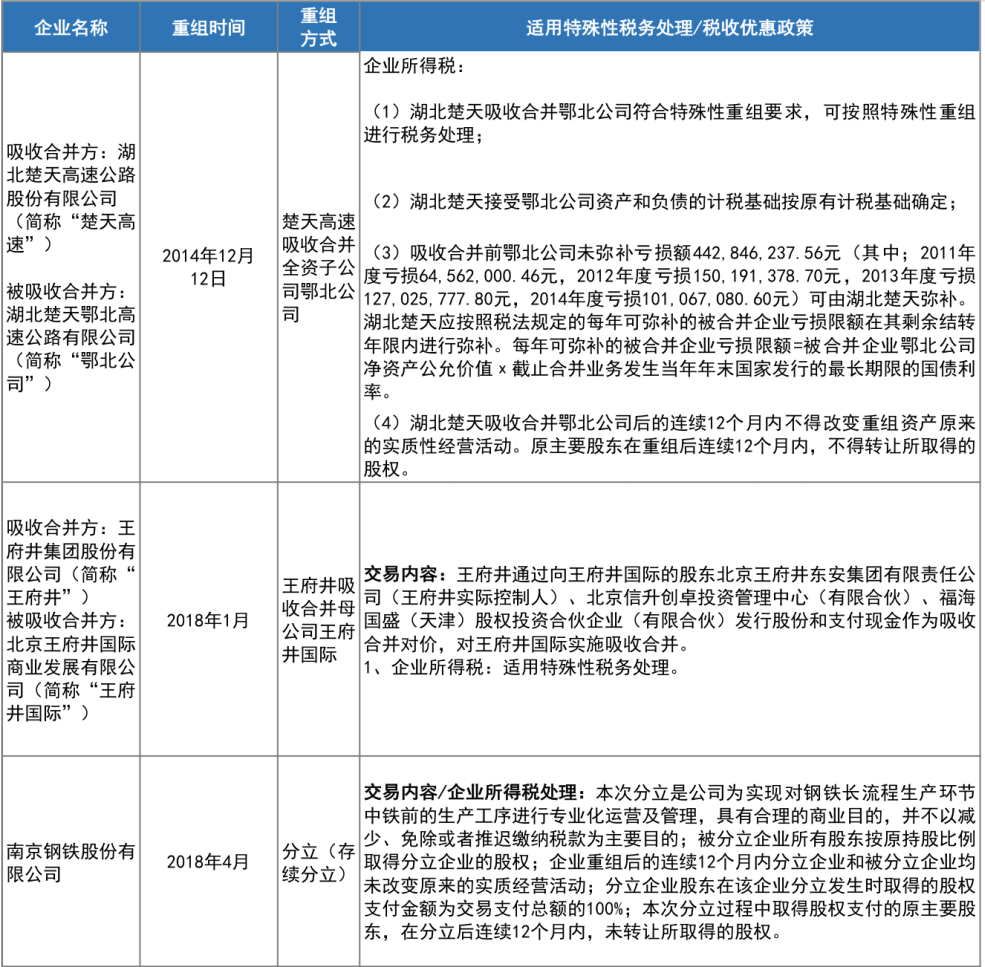
Task: Click the 王府井集团股份有限公司 company cell
Action: pos(70,619)
